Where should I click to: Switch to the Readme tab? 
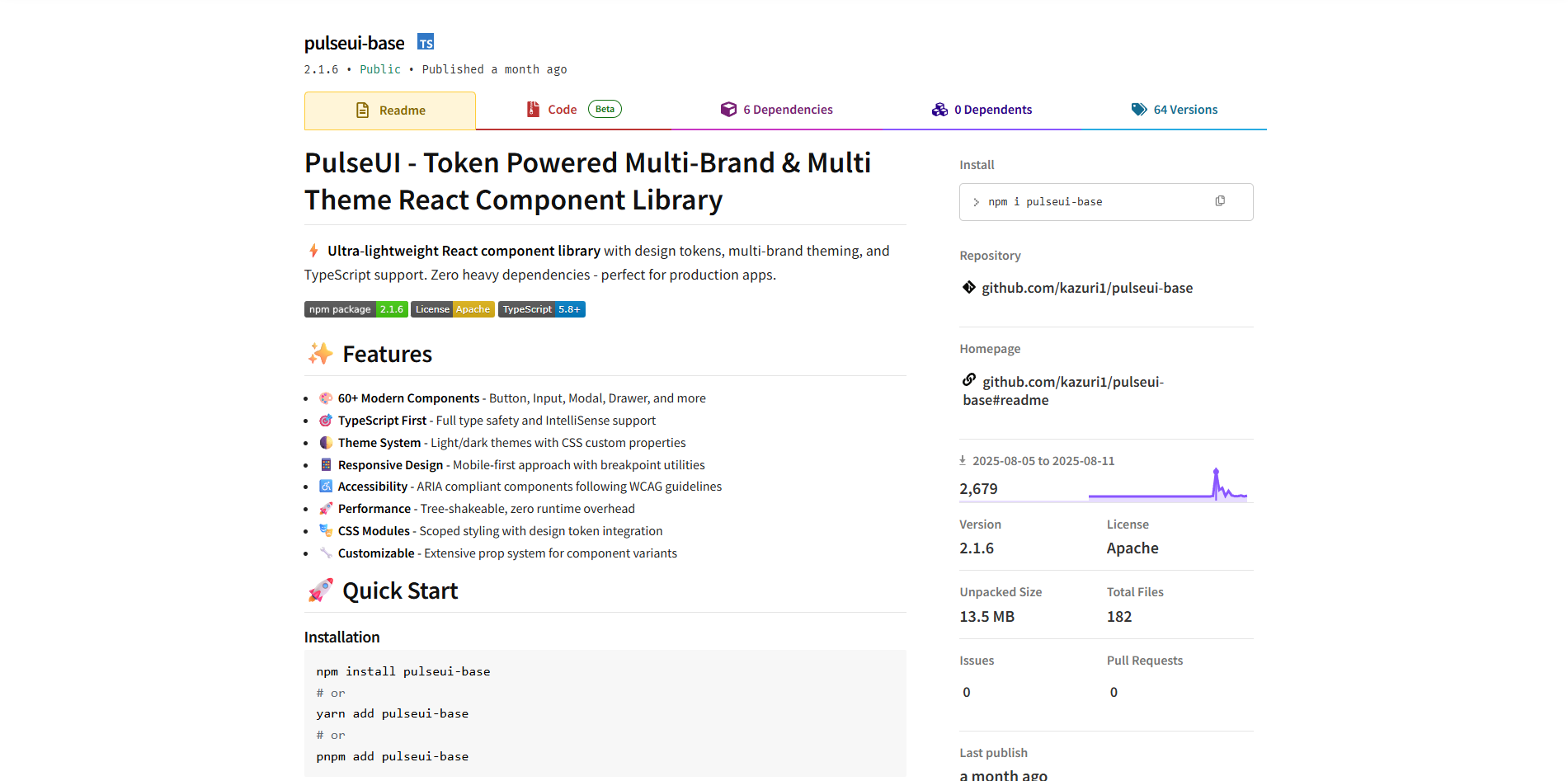pos(390,111)
